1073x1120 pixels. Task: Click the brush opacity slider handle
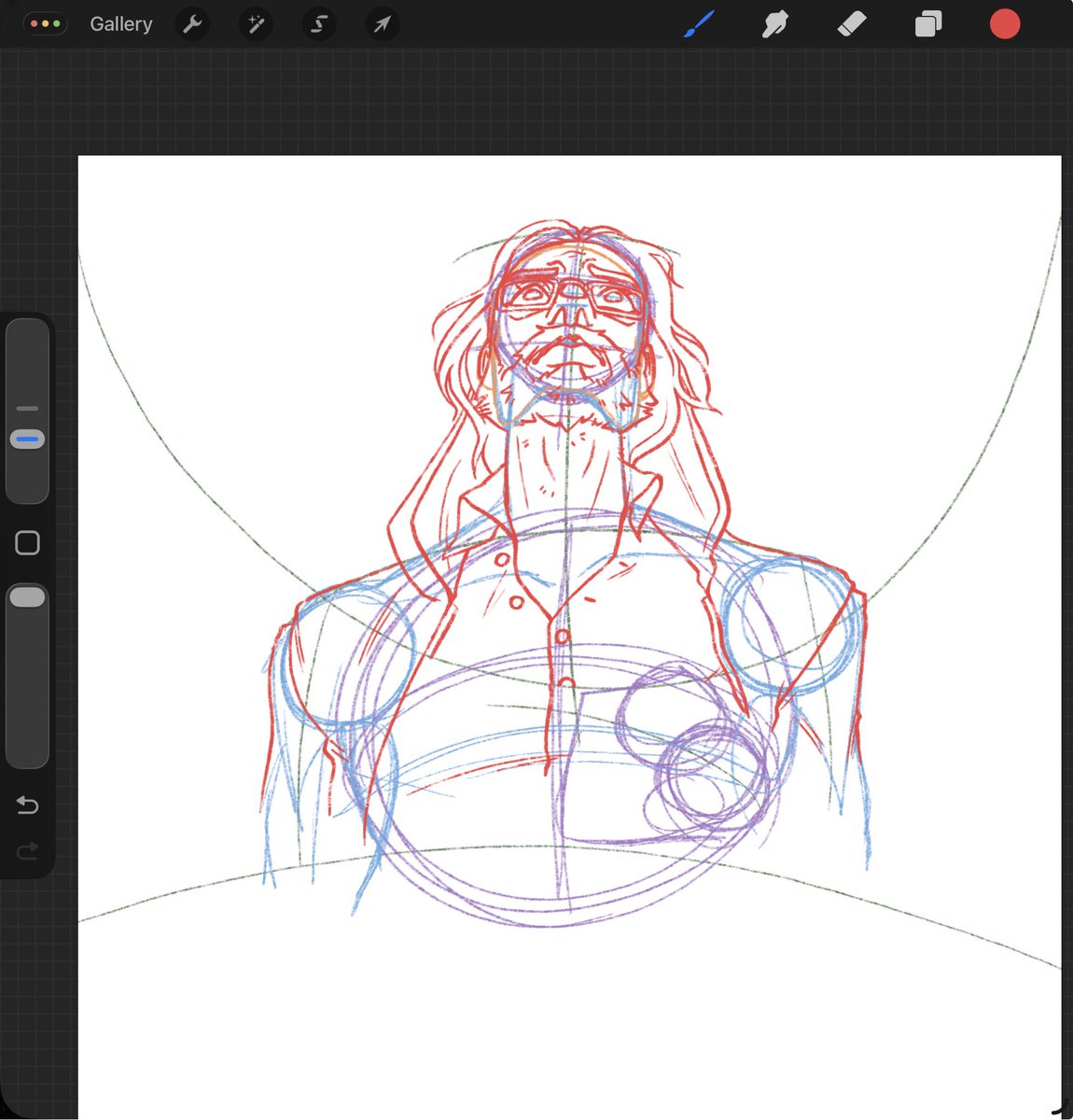(x=27, y=597)
